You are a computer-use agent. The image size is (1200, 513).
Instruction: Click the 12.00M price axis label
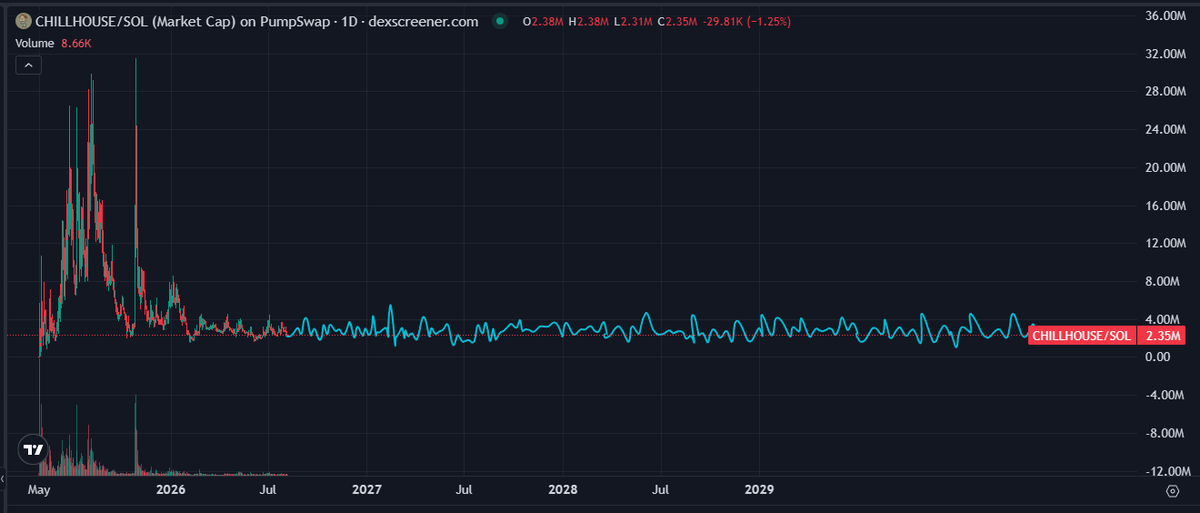[x=1166, y=244]
